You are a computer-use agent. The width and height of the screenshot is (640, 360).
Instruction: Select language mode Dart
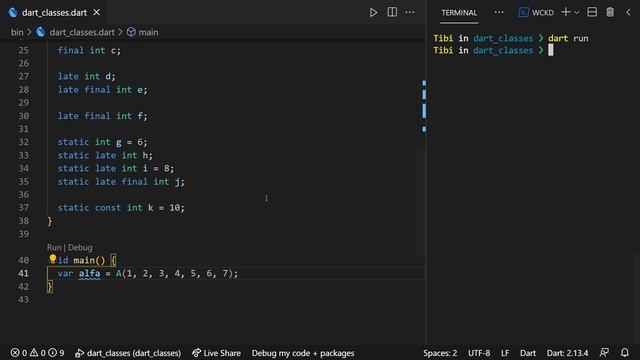(528, 353)
